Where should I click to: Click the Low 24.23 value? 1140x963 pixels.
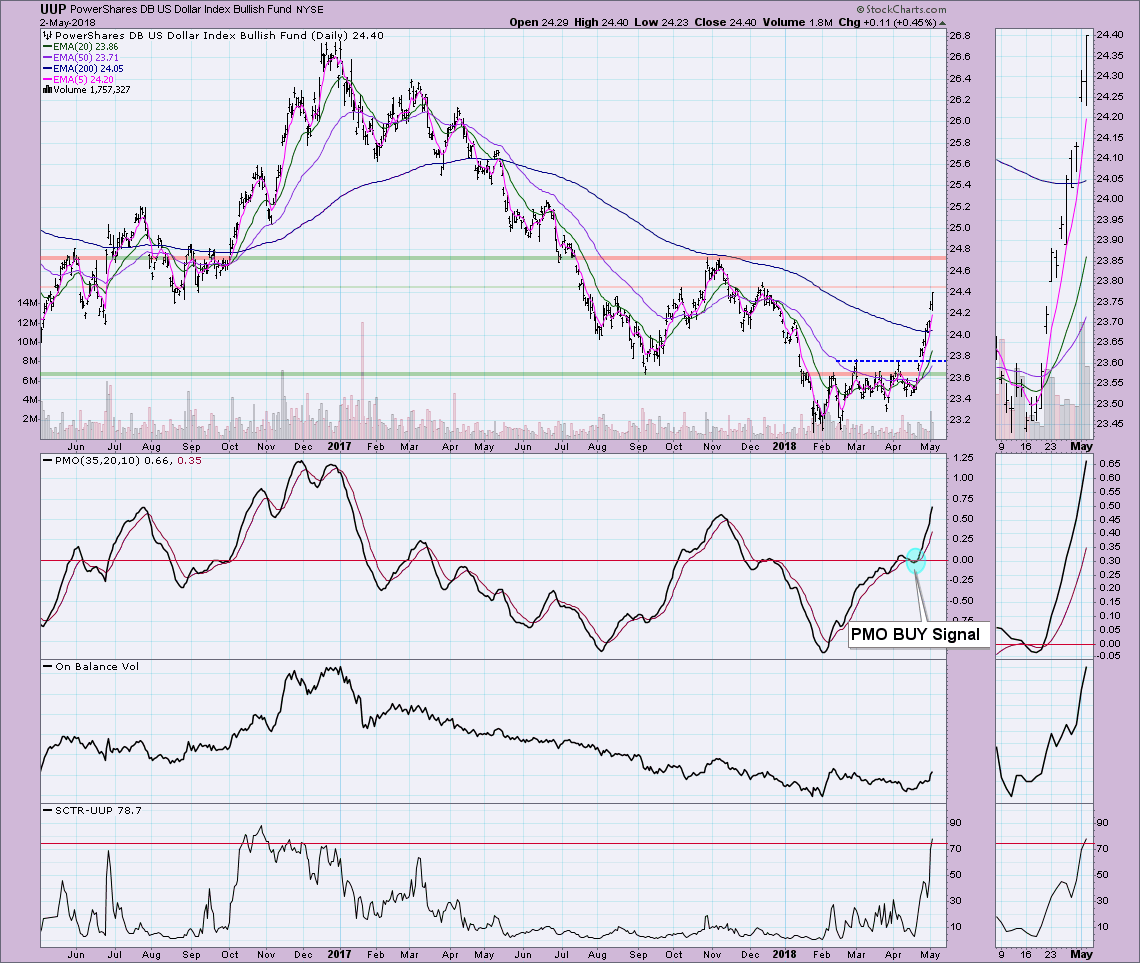[661, 23]
